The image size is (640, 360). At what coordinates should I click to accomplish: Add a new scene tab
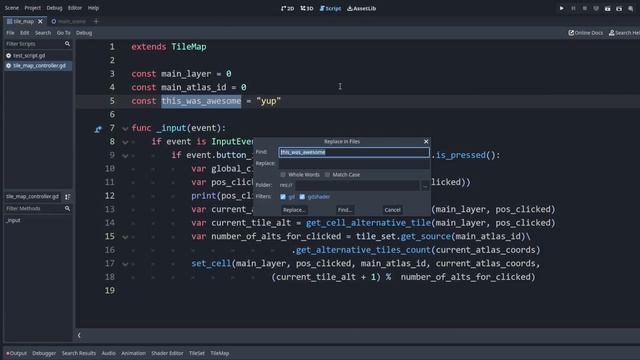(96, 21)
